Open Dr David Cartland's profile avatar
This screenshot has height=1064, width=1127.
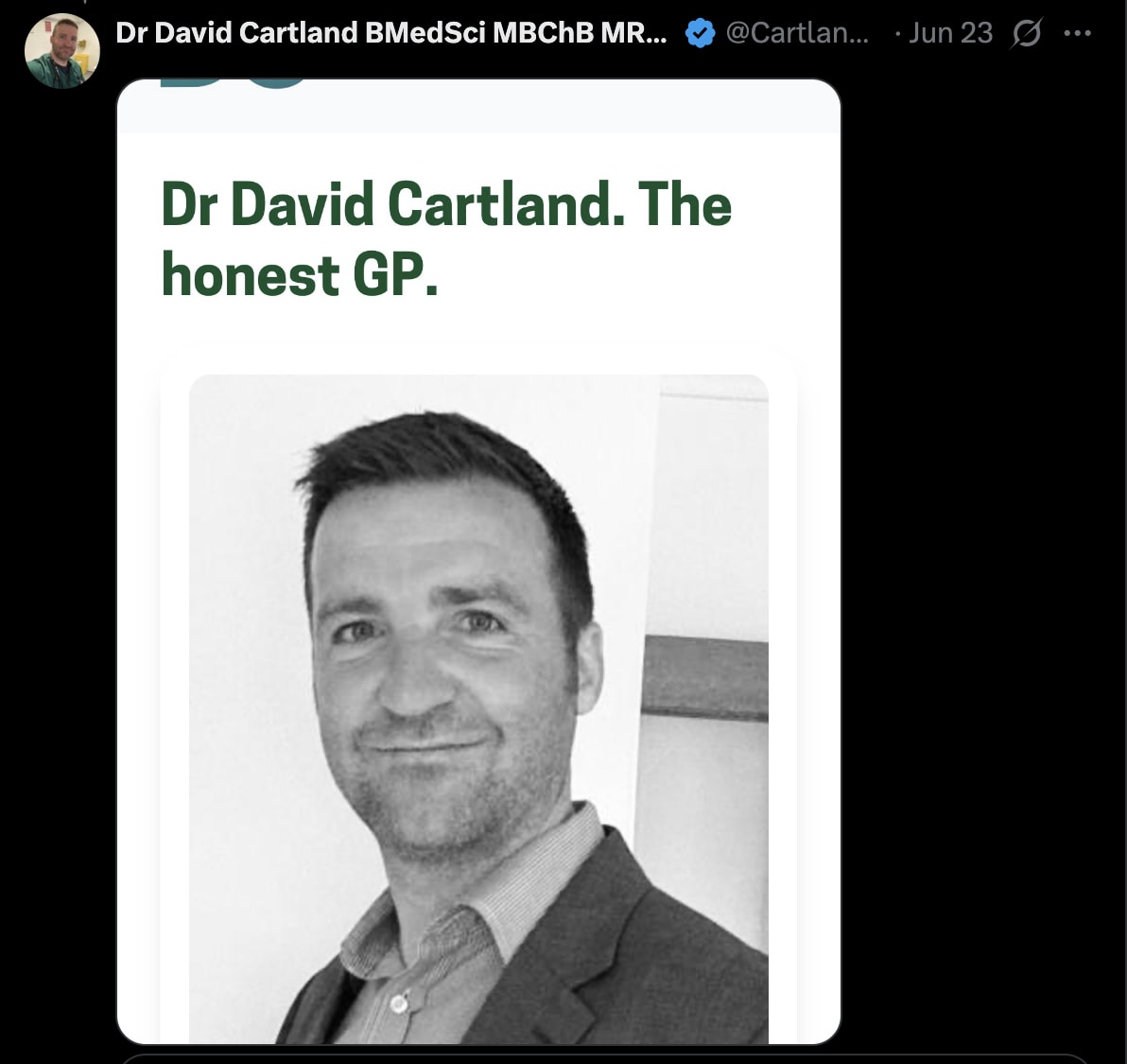61,50
